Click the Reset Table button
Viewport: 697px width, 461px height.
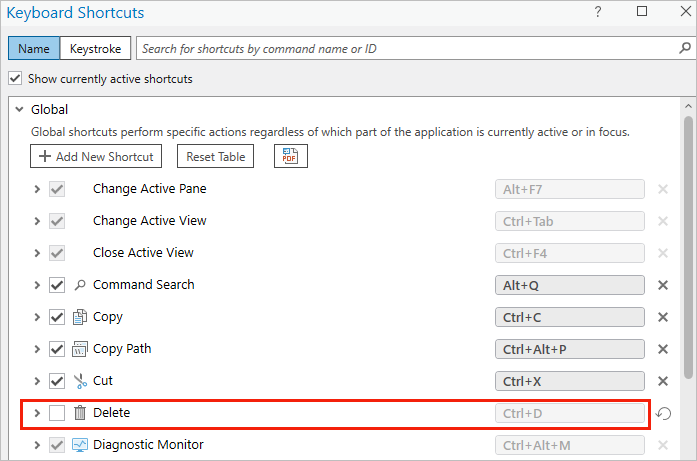coord(216,156)
